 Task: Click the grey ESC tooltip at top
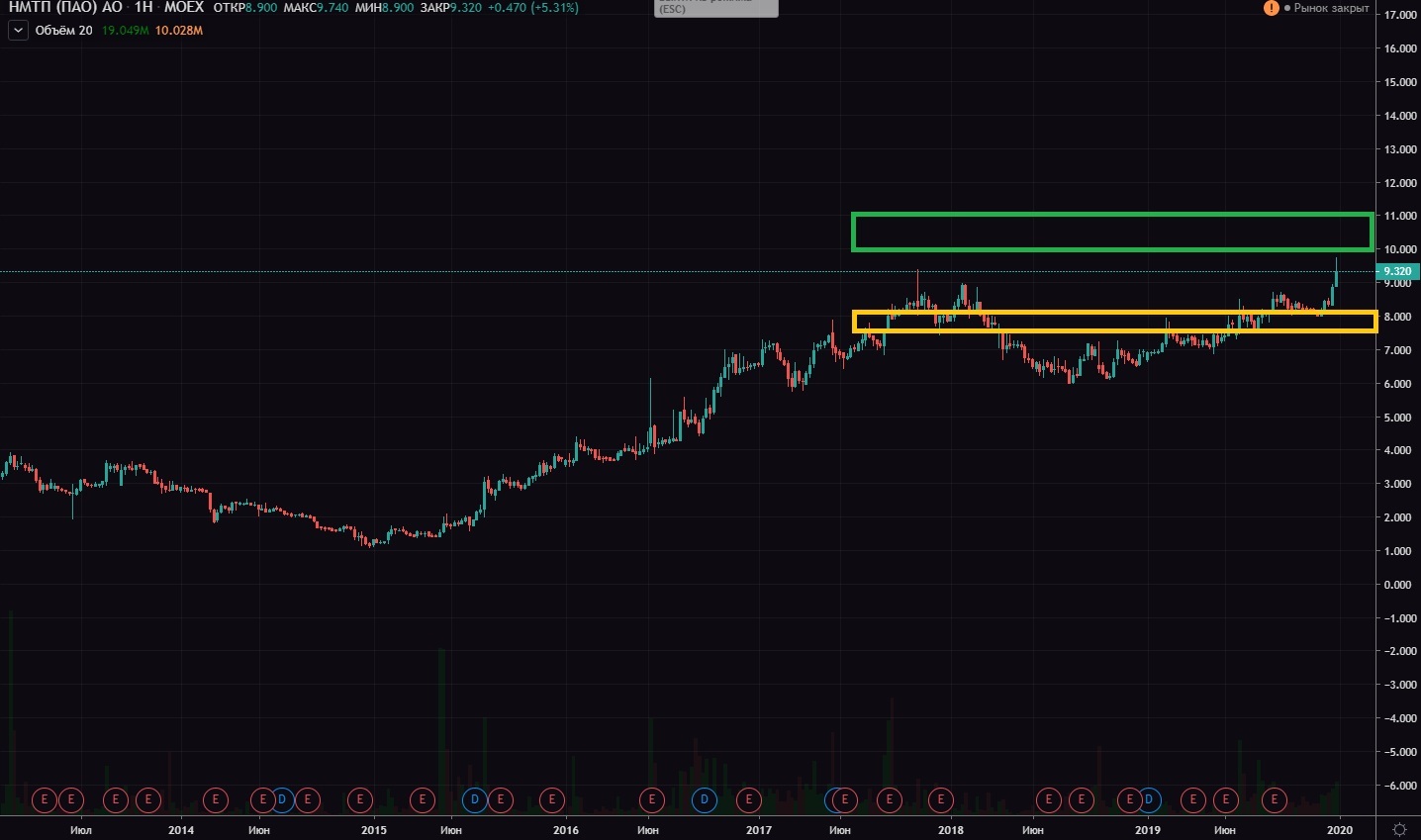click(x=716, y=8)
